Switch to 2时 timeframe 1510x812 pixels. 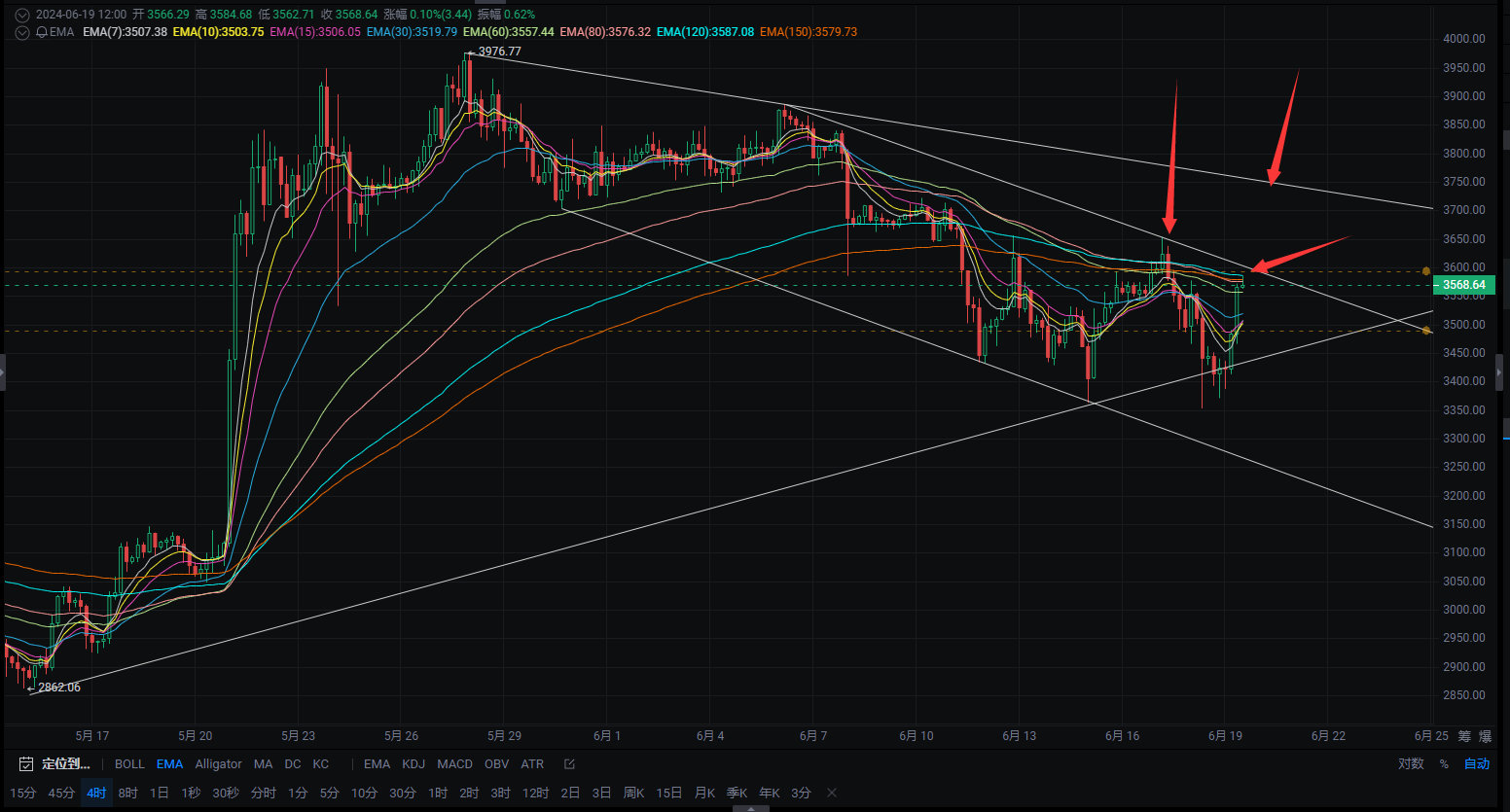[469, 793]
